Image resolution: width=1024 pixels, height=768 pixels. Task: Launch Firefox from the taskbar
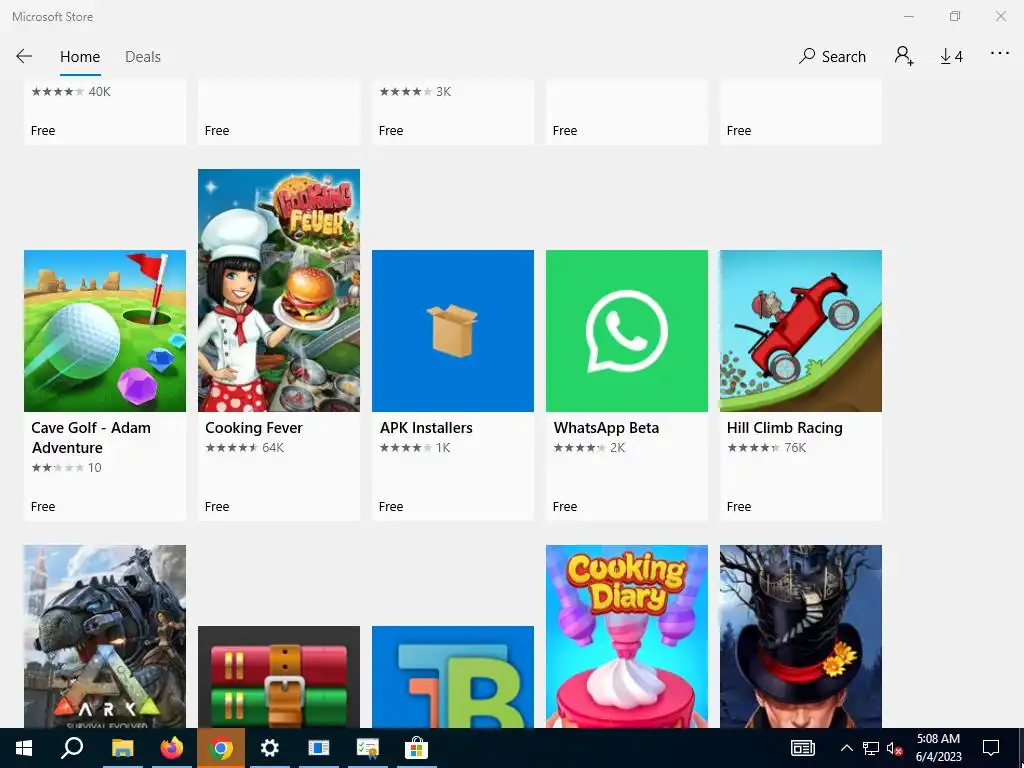point(172,748)
